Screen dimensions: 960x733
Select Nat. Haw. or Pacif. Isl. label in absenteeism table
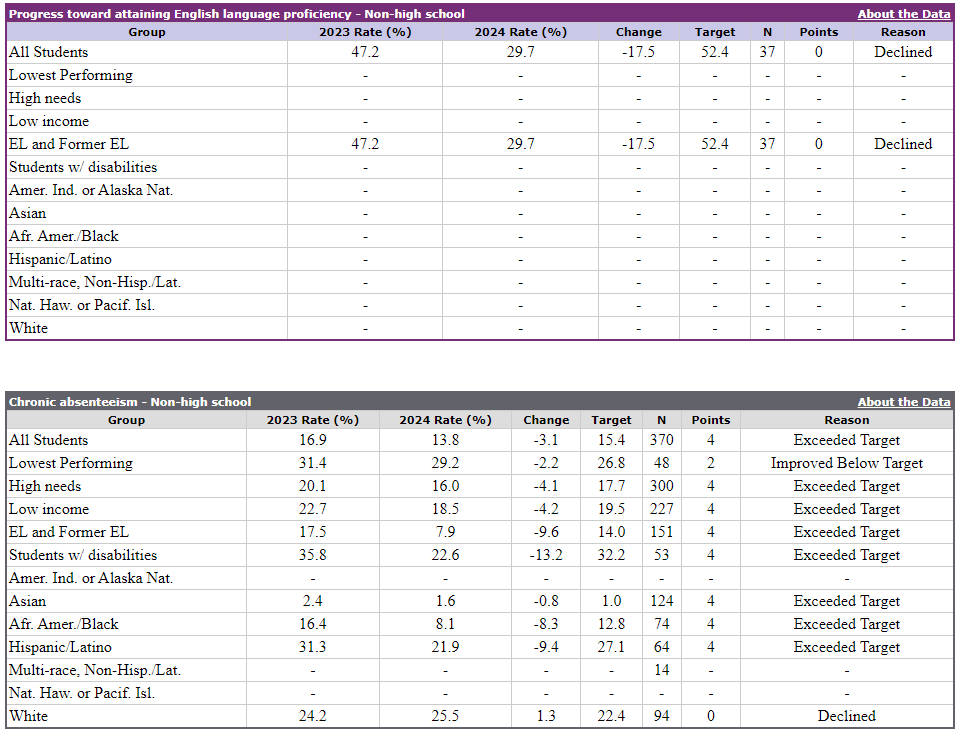click(81, 693)
